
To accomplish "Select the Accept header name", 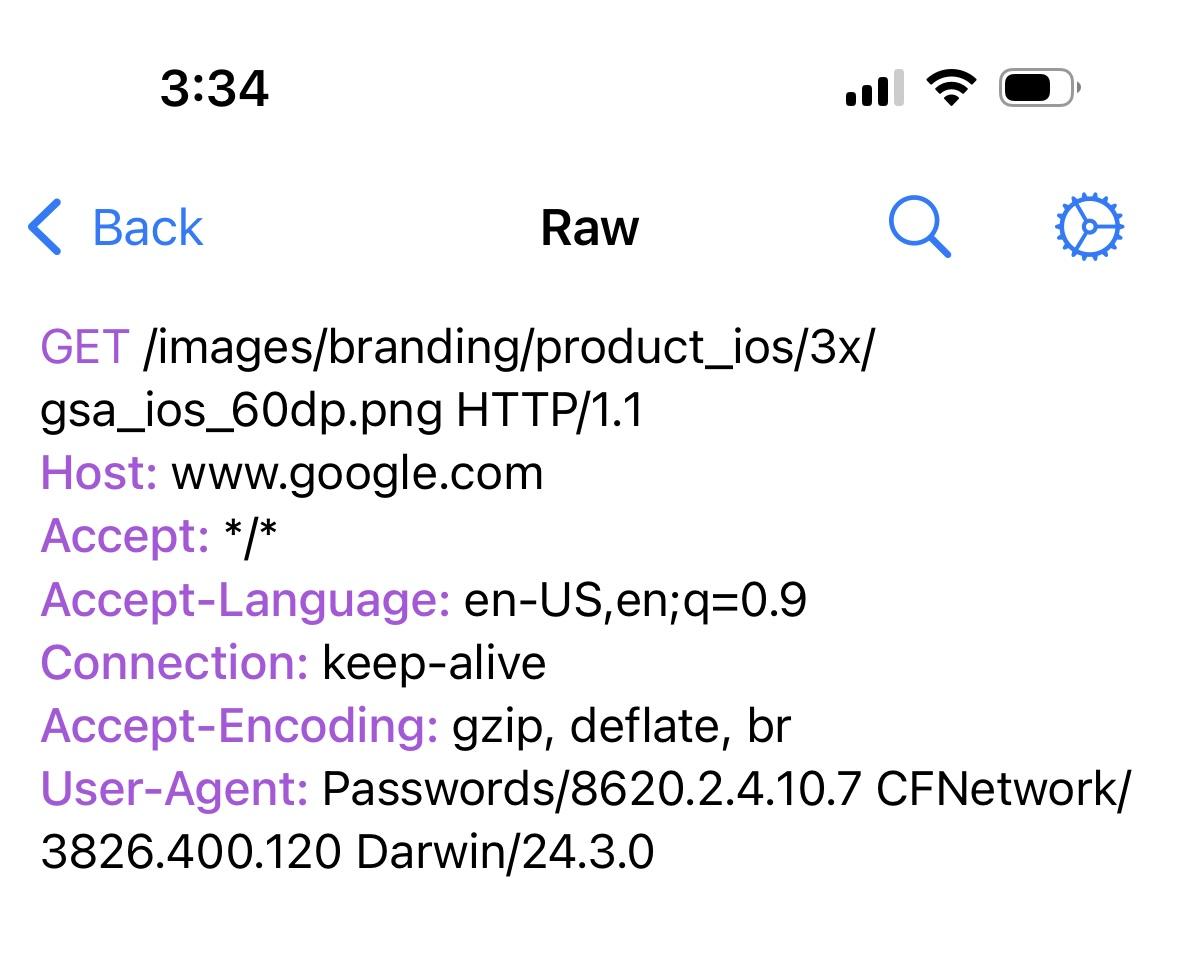I will pyautogui.click(x=125, y=537).
